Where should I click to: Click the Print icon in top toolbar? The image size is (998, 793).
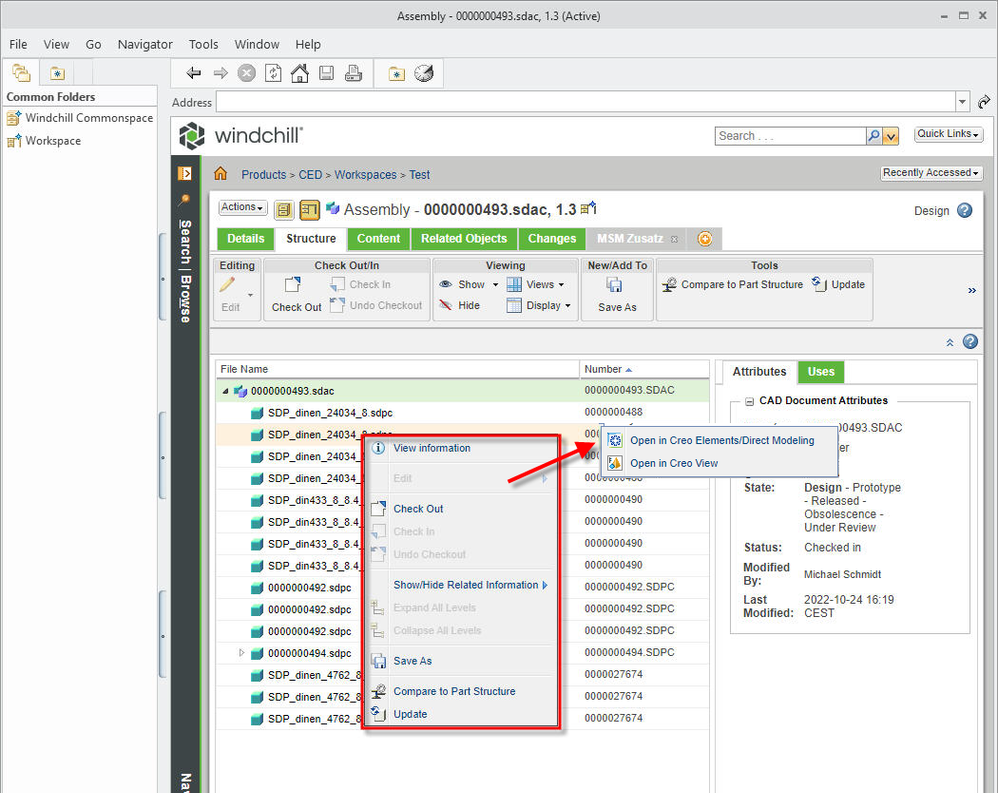click(x=352, y=73)
